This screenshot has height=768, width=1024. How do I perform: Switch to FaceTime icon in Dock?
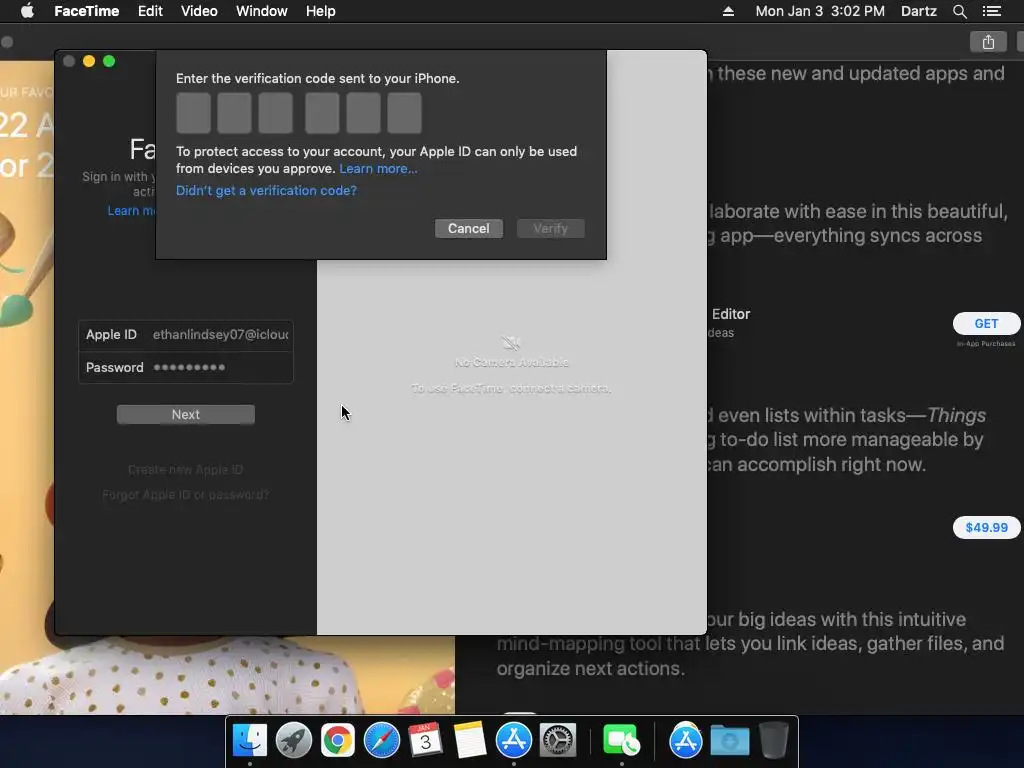pos(621,741)
